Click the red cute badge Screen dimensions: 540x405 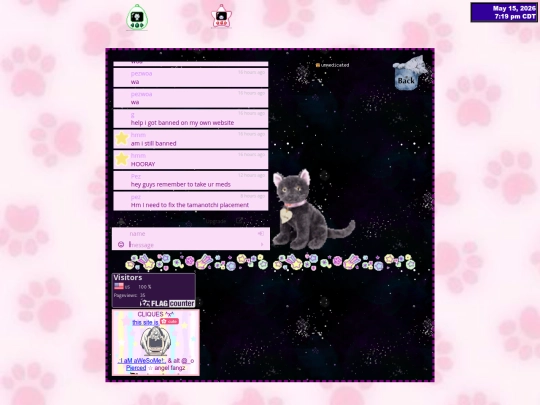169,321
